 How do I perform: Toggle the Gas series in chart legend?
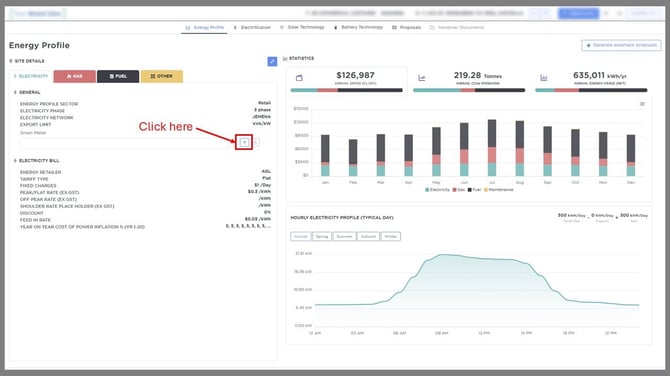[458, 190]
